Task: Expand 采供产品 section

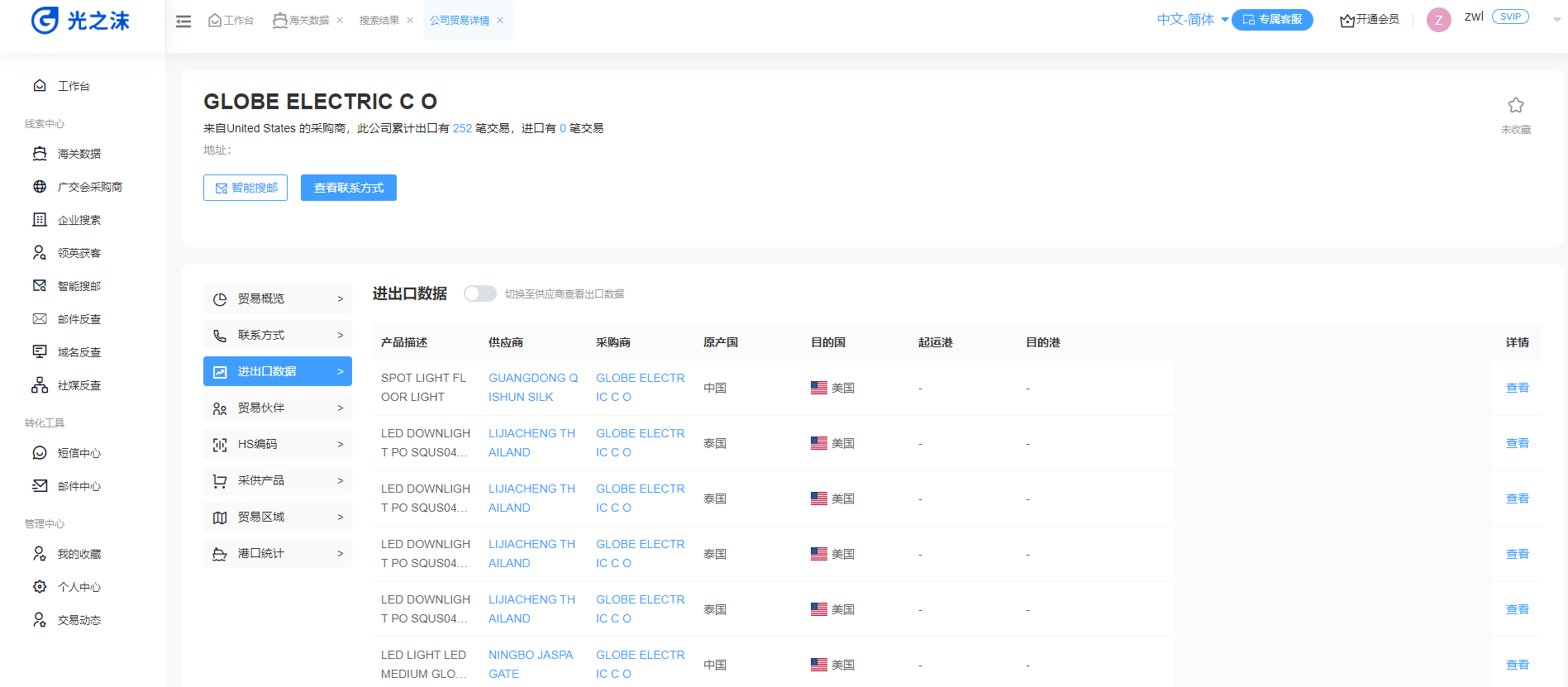Action: (278, 480)
